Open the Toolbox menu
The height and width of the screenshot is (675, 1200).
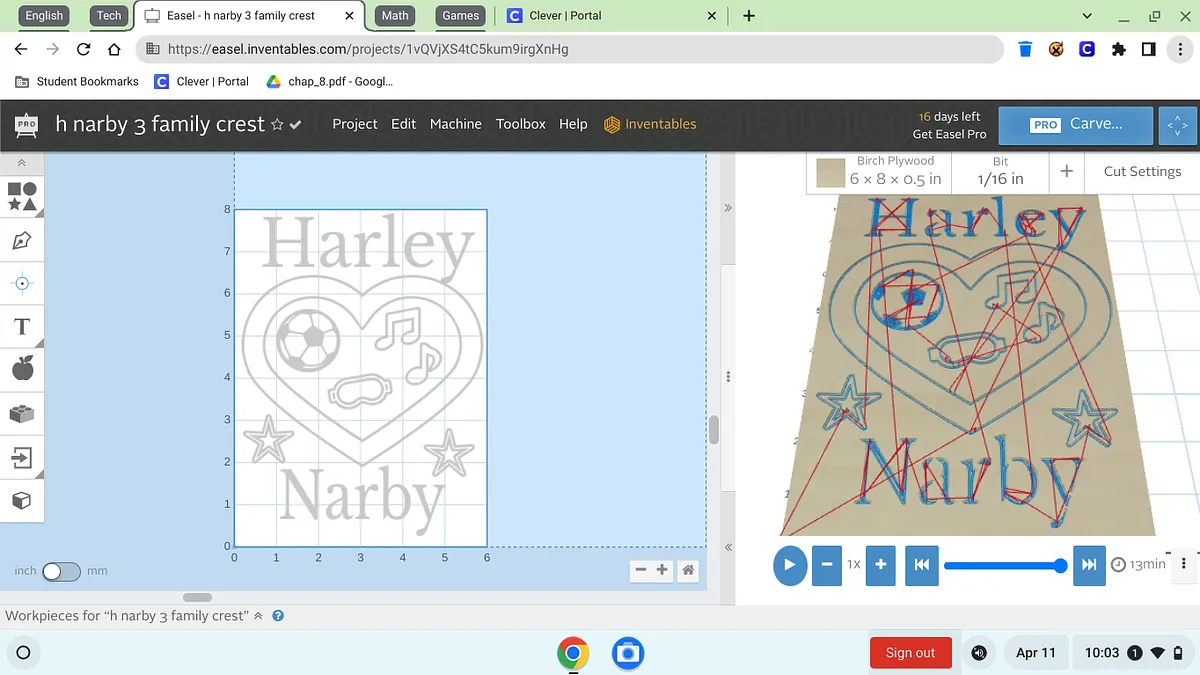[520, 124]
